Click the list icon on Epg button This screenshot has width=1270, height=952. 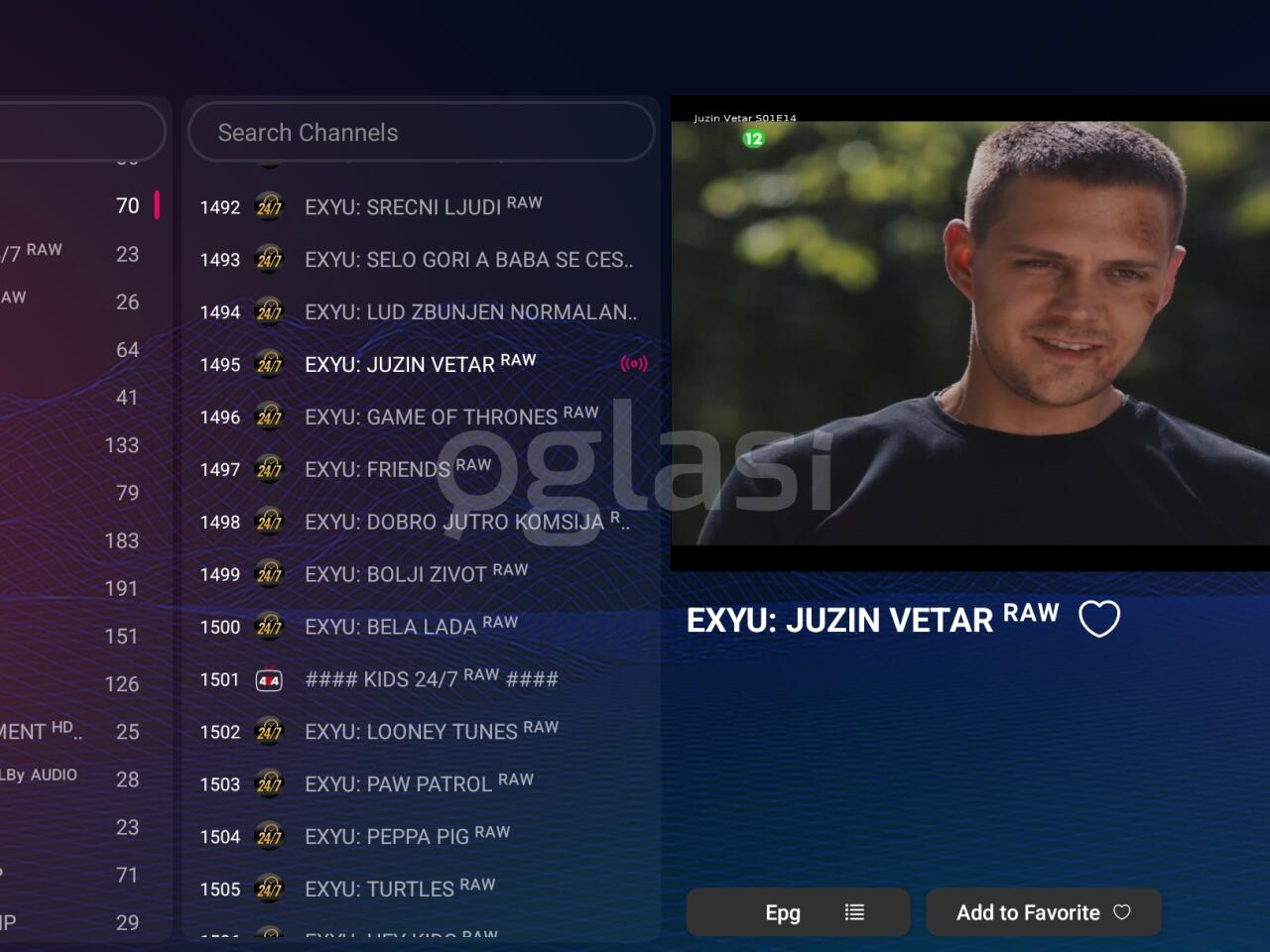click(x=854, y=912)
